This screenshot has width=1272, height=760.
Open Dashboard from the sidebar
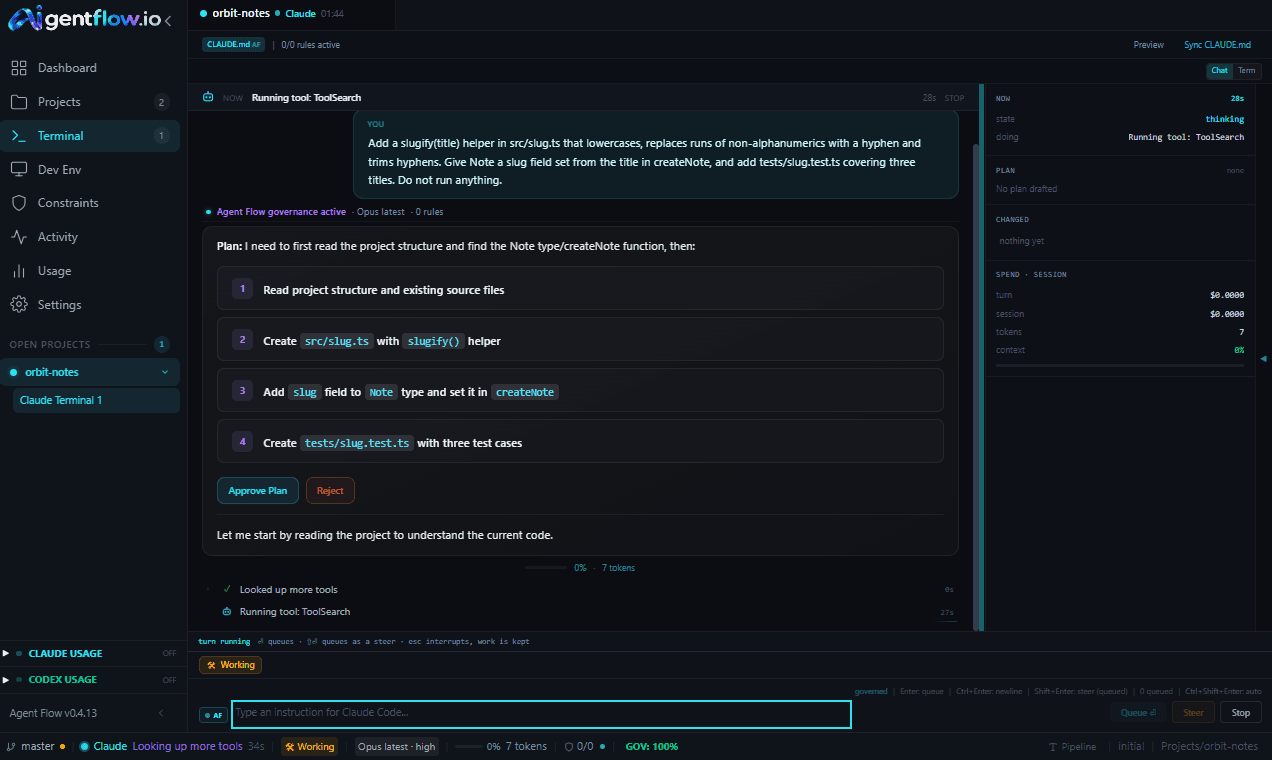pos(90,68)
